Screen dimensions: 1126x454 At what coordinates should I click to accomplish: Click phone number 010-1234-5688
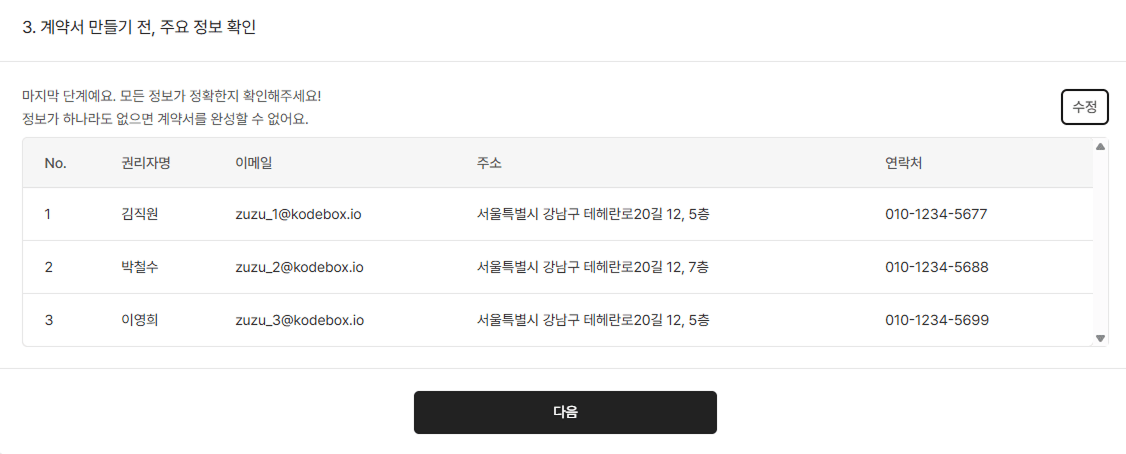click(x=936, y=267)
